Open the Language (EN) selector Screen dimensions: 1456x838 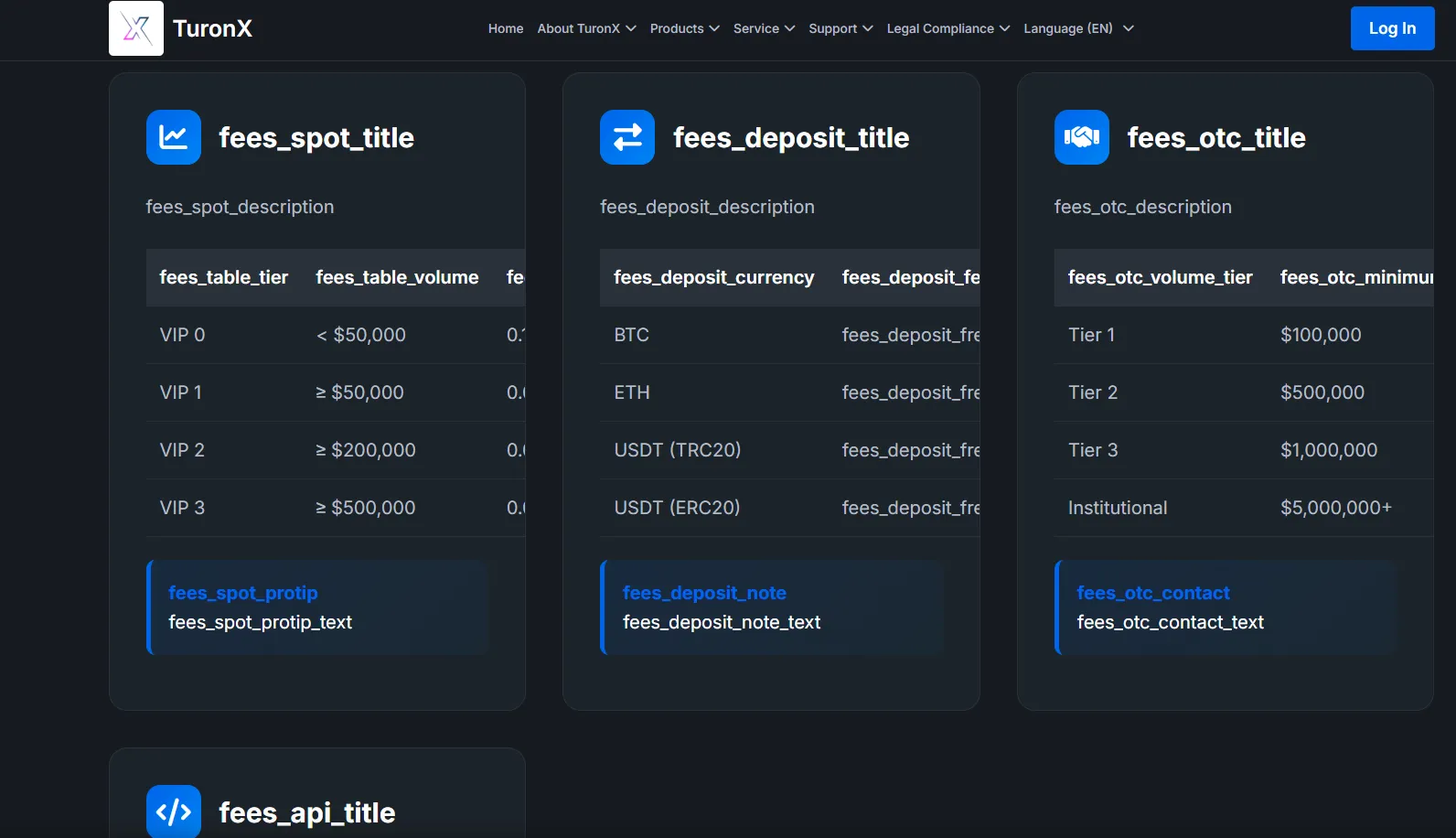click(1078, 28)
